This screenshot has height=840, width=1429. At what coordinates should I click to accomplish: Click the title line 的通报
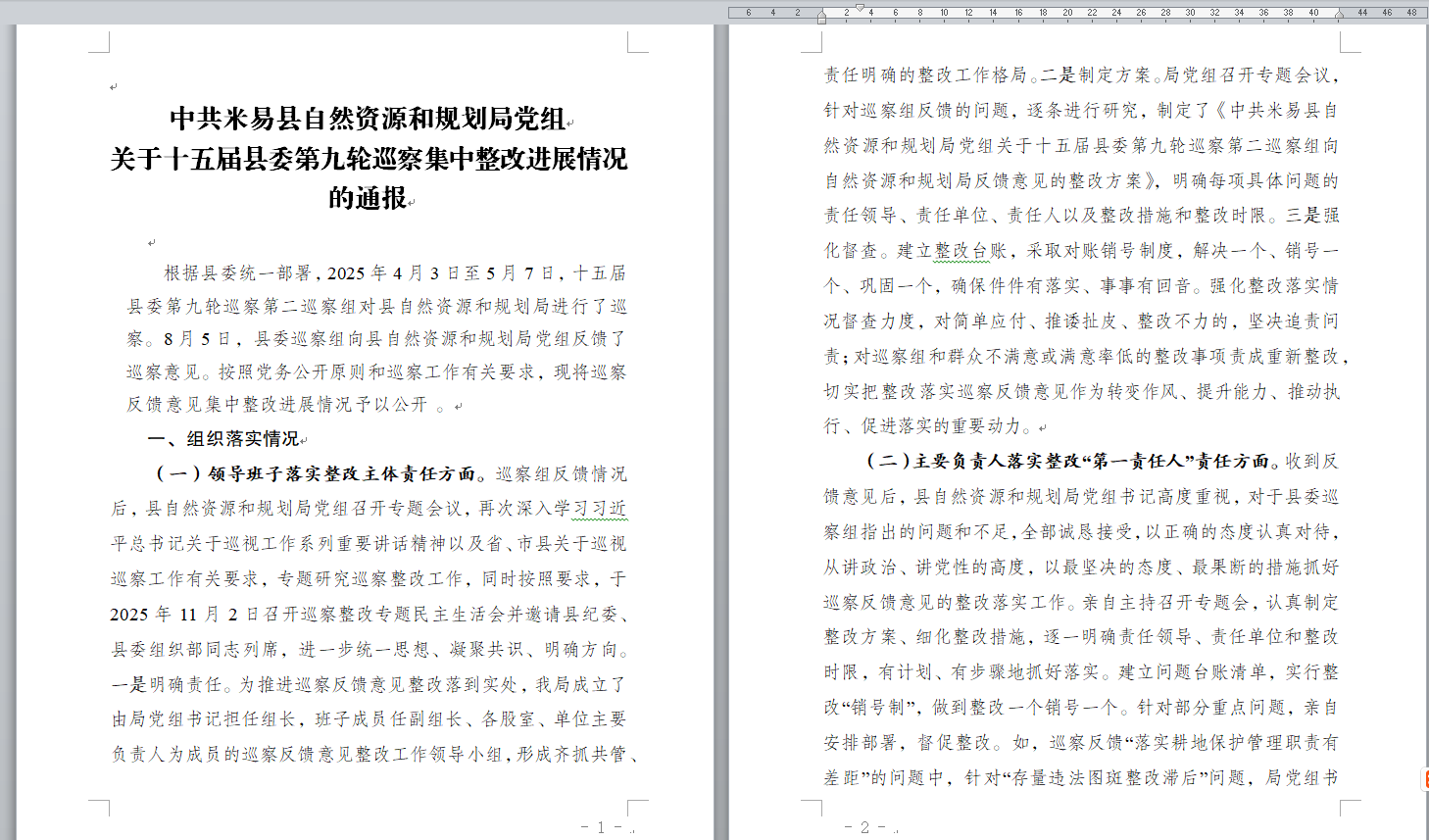click(368, 198)
